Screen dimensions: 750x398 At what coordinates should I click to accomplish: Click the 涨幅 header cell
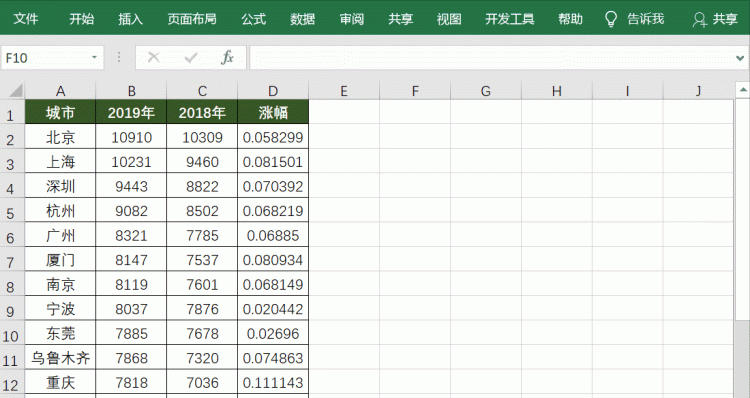(273, 112)
